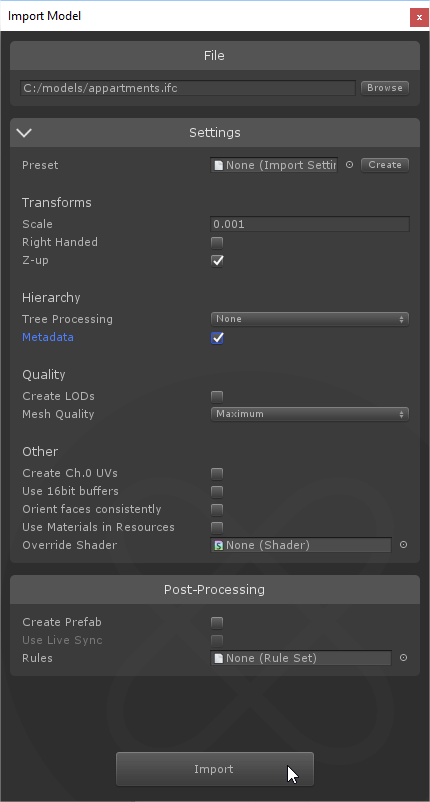Uncheck the Z-up checkbox
The image size is (430, 802).
pos(217,261)
